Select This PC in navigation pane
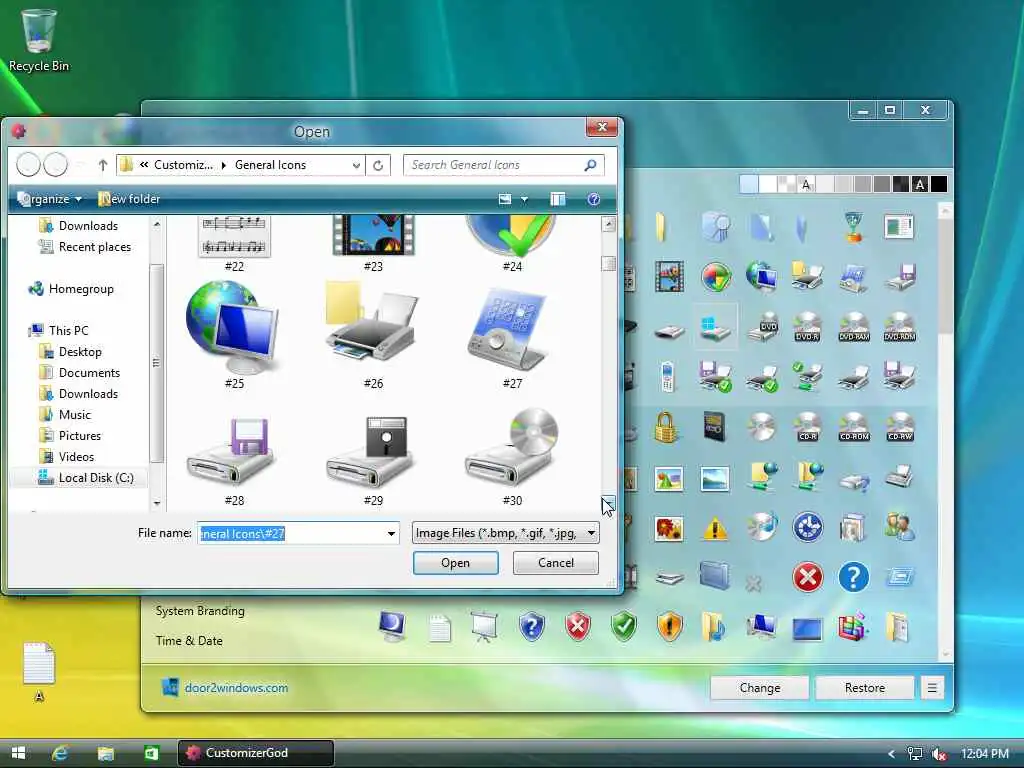The image size is (1024, 768). pos(59,330)
